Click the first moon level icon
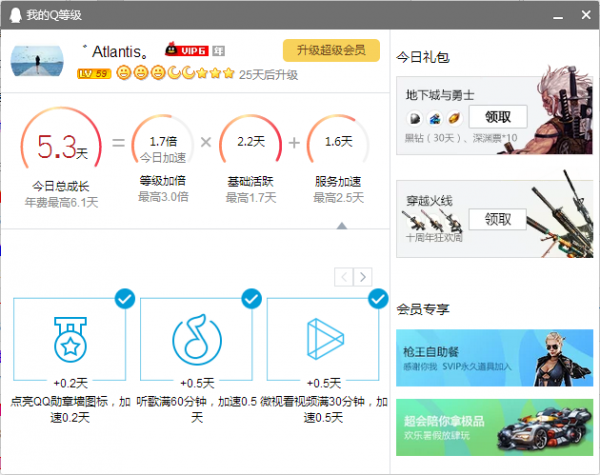The width and height of the screenshot is (600, 475). [x=174, y=72]
